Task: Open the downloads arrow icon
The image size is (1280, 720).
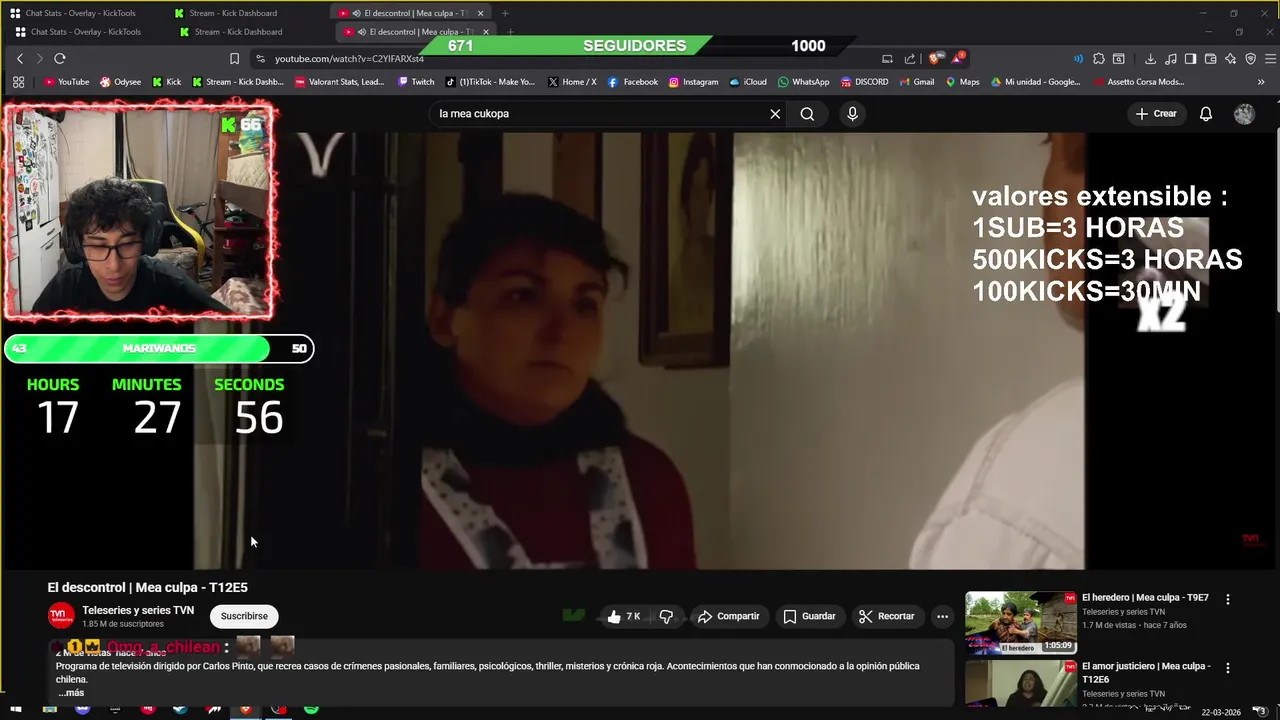Action: (x=1150, y=59)
